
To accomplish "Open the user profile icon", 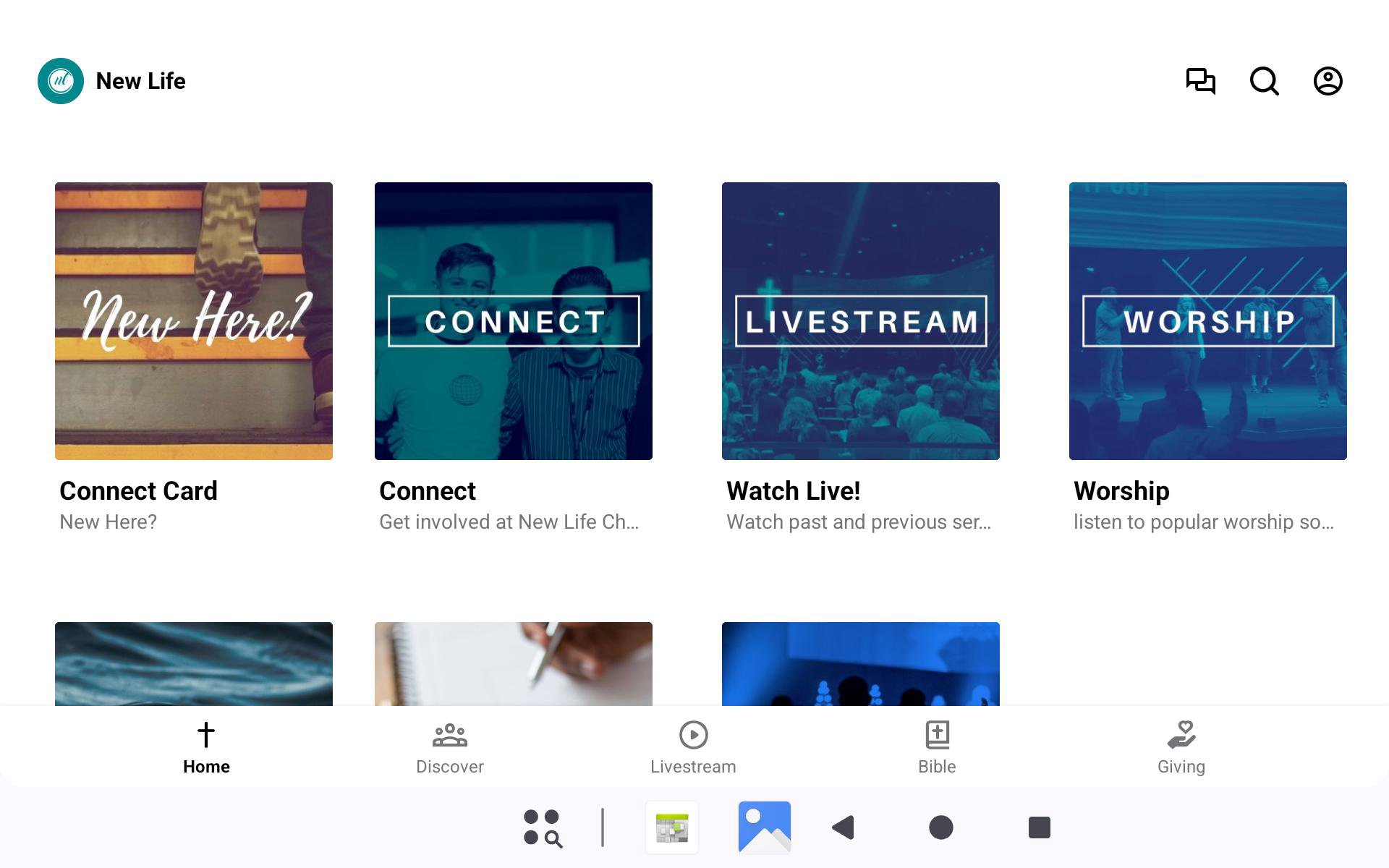I will point(1328,81).
